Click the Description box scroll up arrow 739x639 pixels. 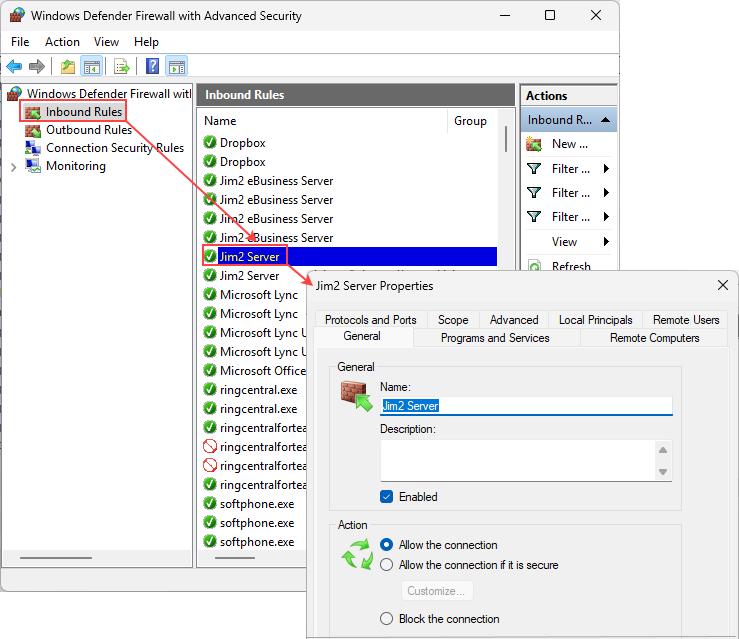point(663,450)
